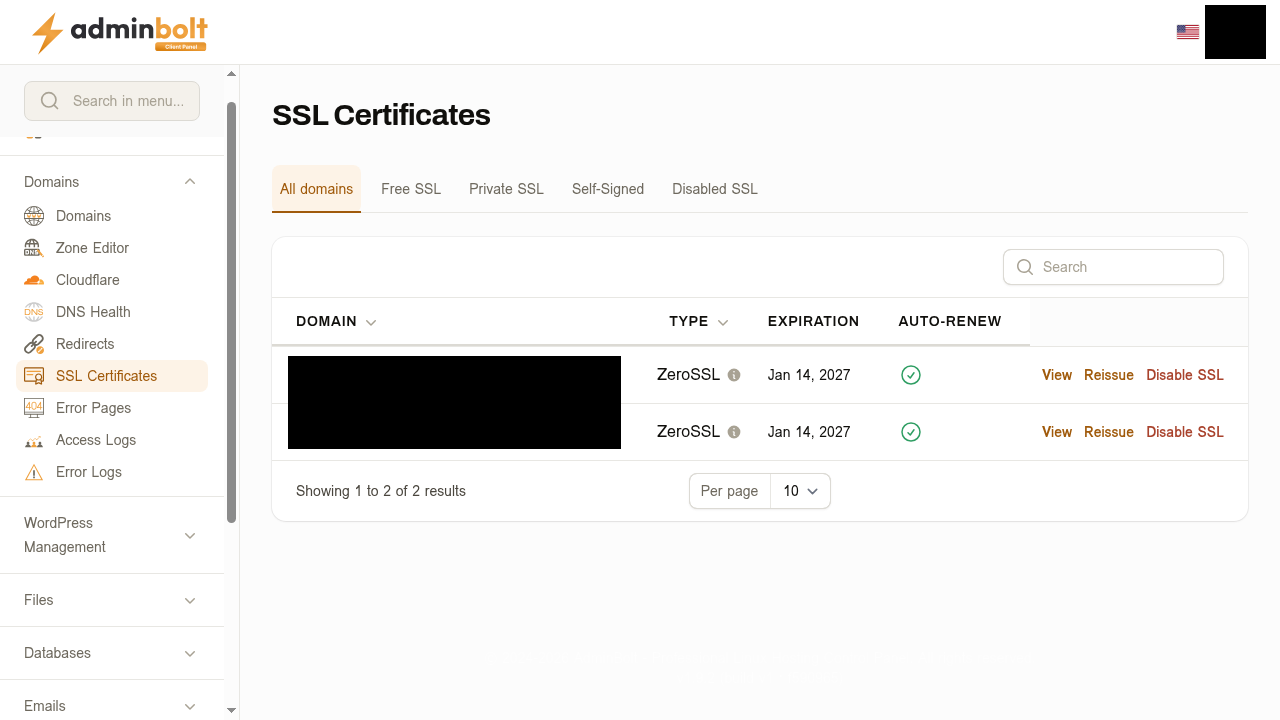Switch to the Private SSL tab
1280x720 pixels.
506,189
